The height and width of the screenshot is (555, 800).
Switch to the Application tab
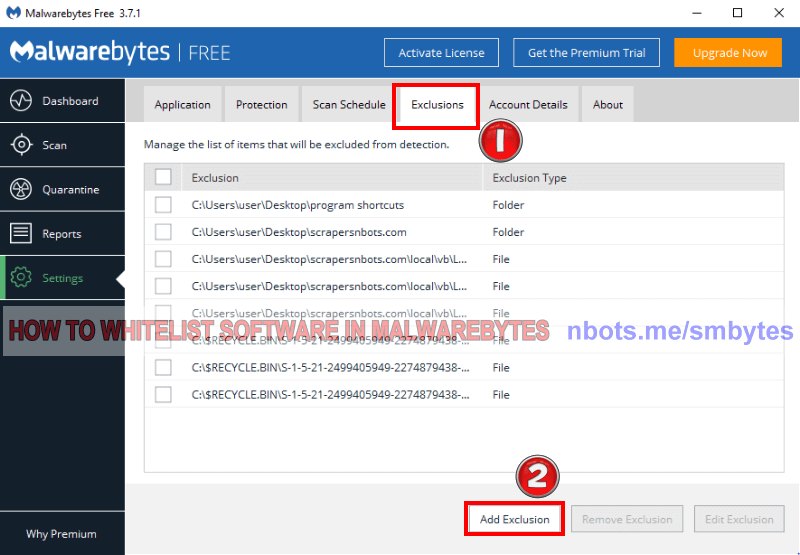183,104
